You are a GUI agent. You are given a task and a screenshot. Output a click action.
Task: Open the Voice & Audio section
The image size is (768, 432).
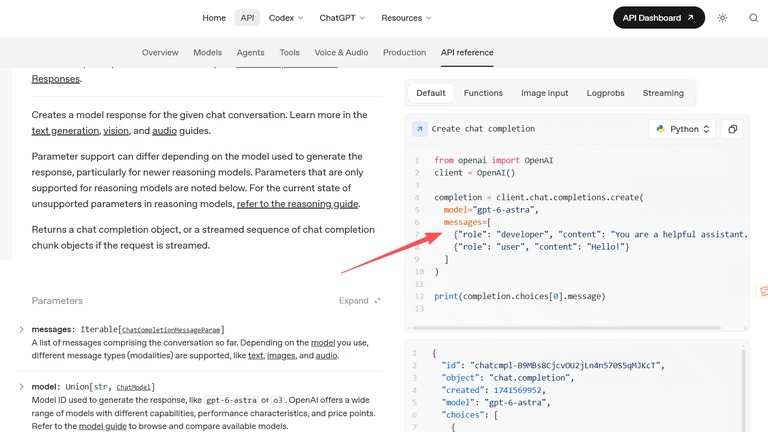click(x=341, y=52)
